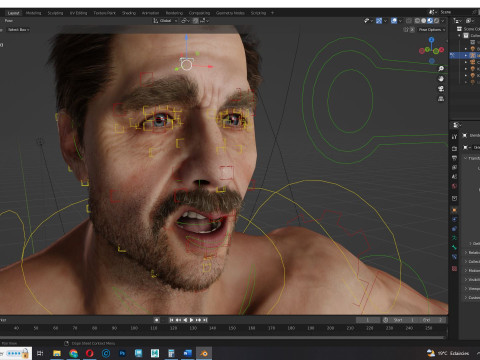Jump to previous keyframe in timeline
The height and width of the screenshot is (360, 480).
(178, 320)
